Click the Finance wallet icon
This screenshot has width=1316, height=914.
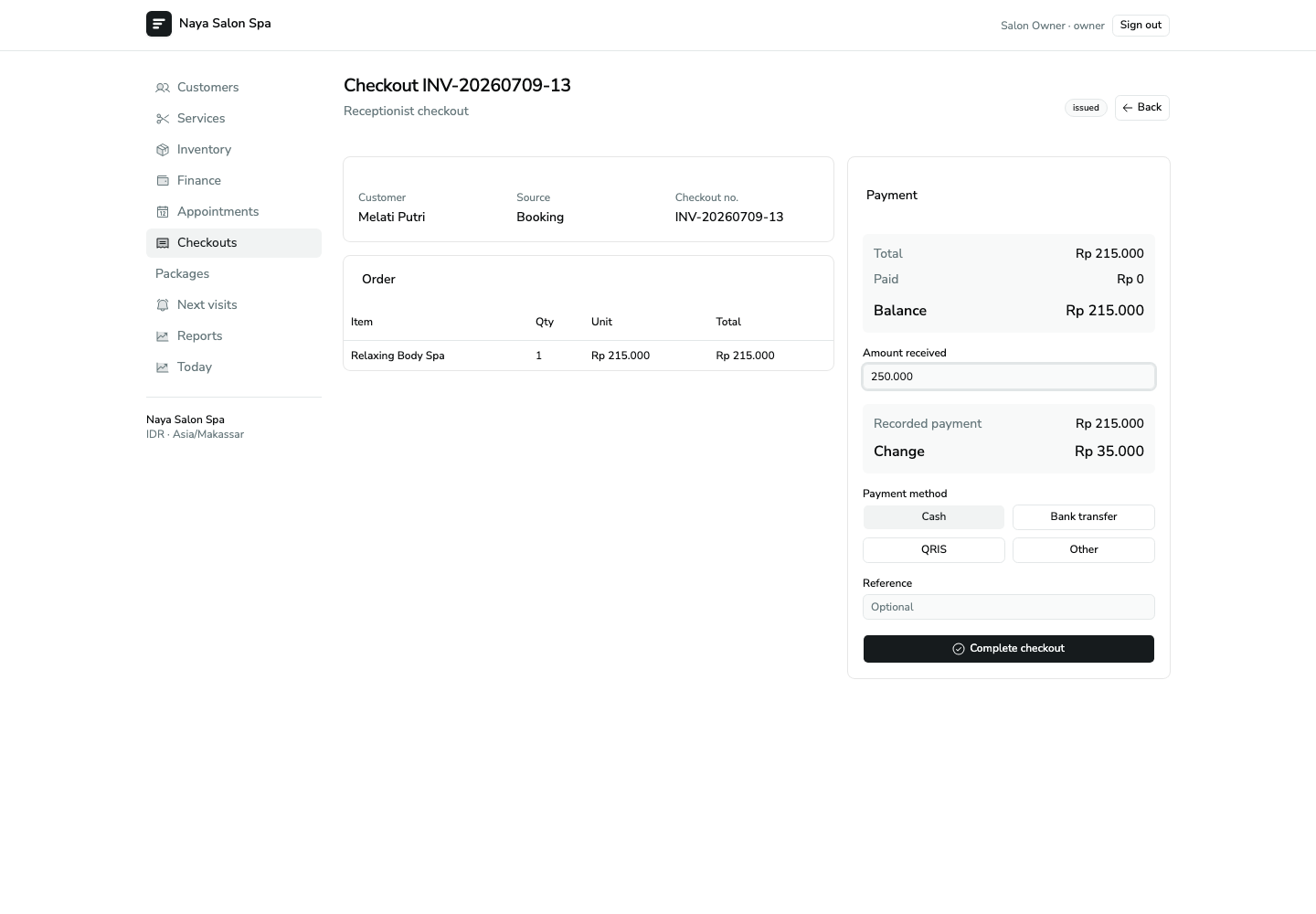pyautogui.click(x=163, y=181)
